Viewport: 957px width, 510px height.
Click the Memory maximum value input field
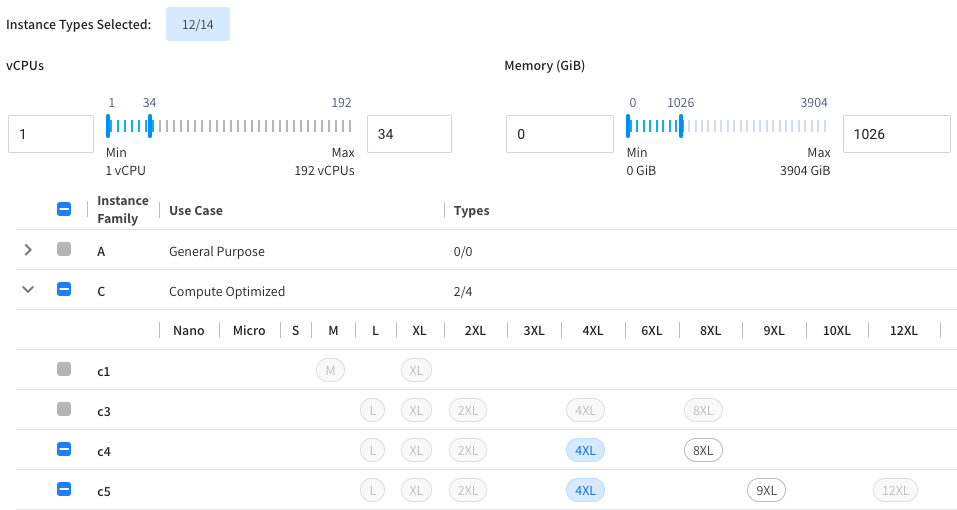click(896, 134)
